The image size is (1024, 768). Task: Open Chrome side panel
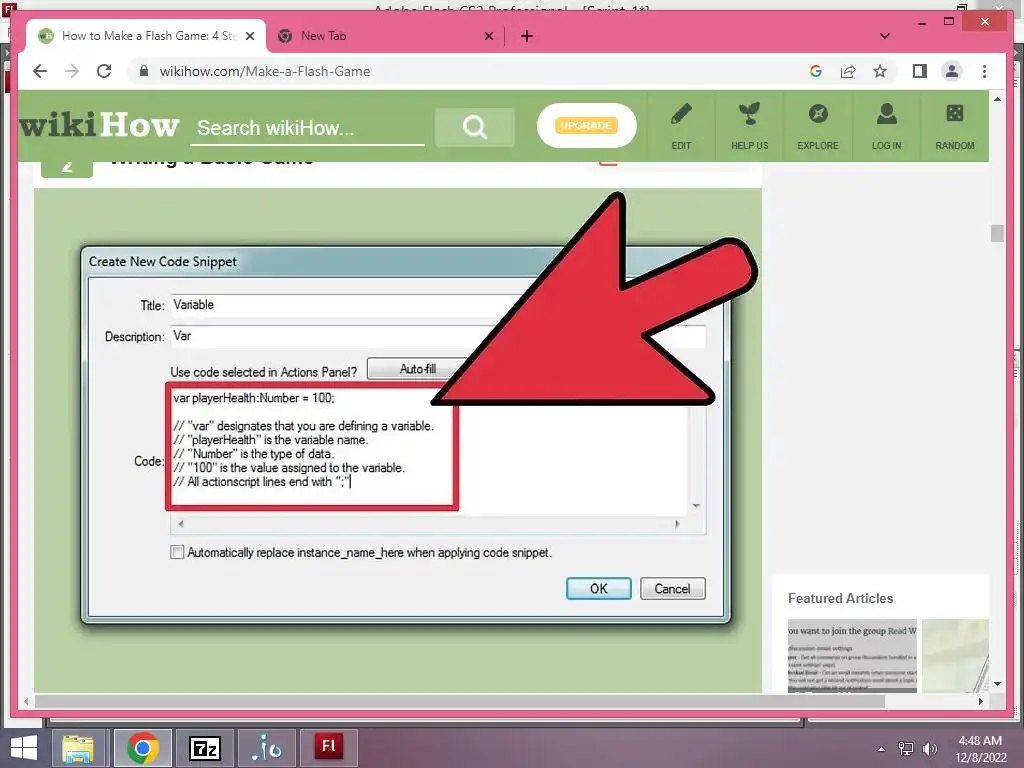pyautogui.click(x=920, y=71)
